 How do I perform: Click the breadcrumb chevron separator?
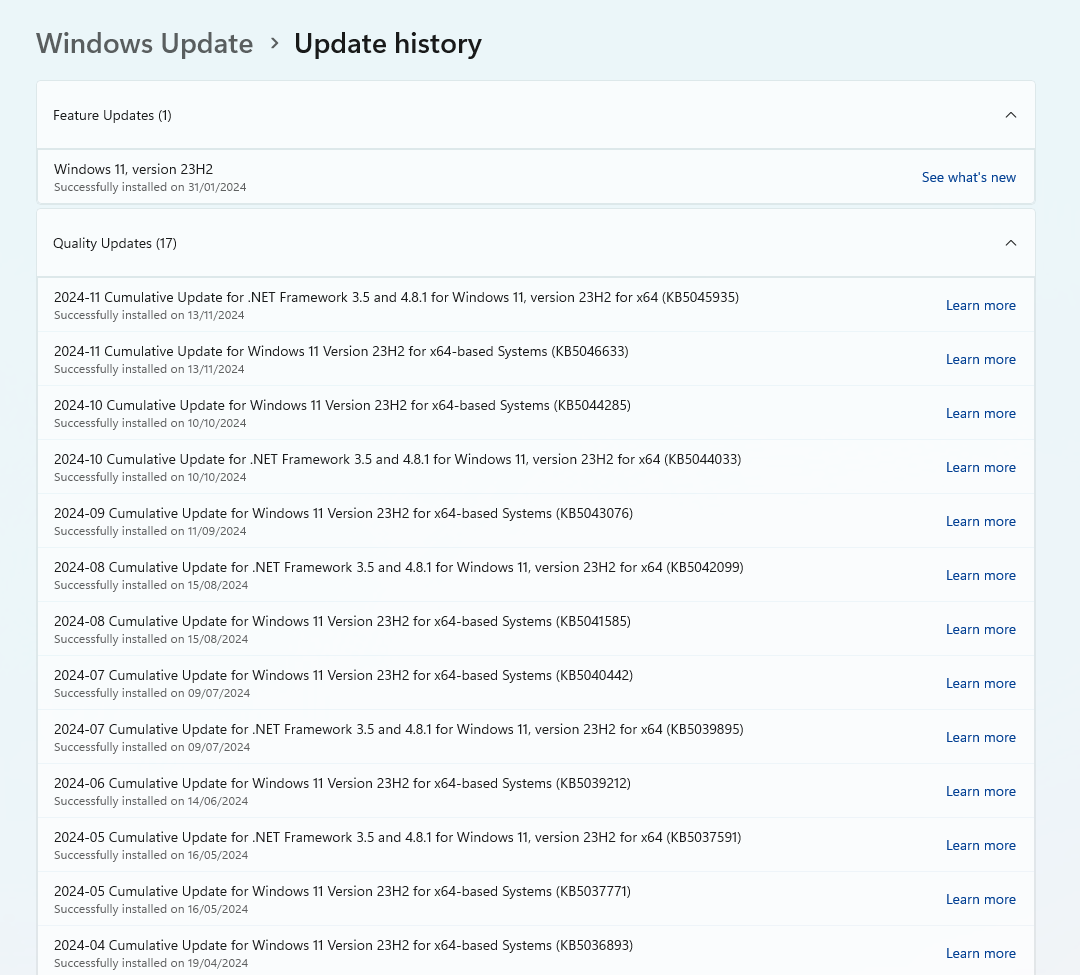[x=274, y=43]
